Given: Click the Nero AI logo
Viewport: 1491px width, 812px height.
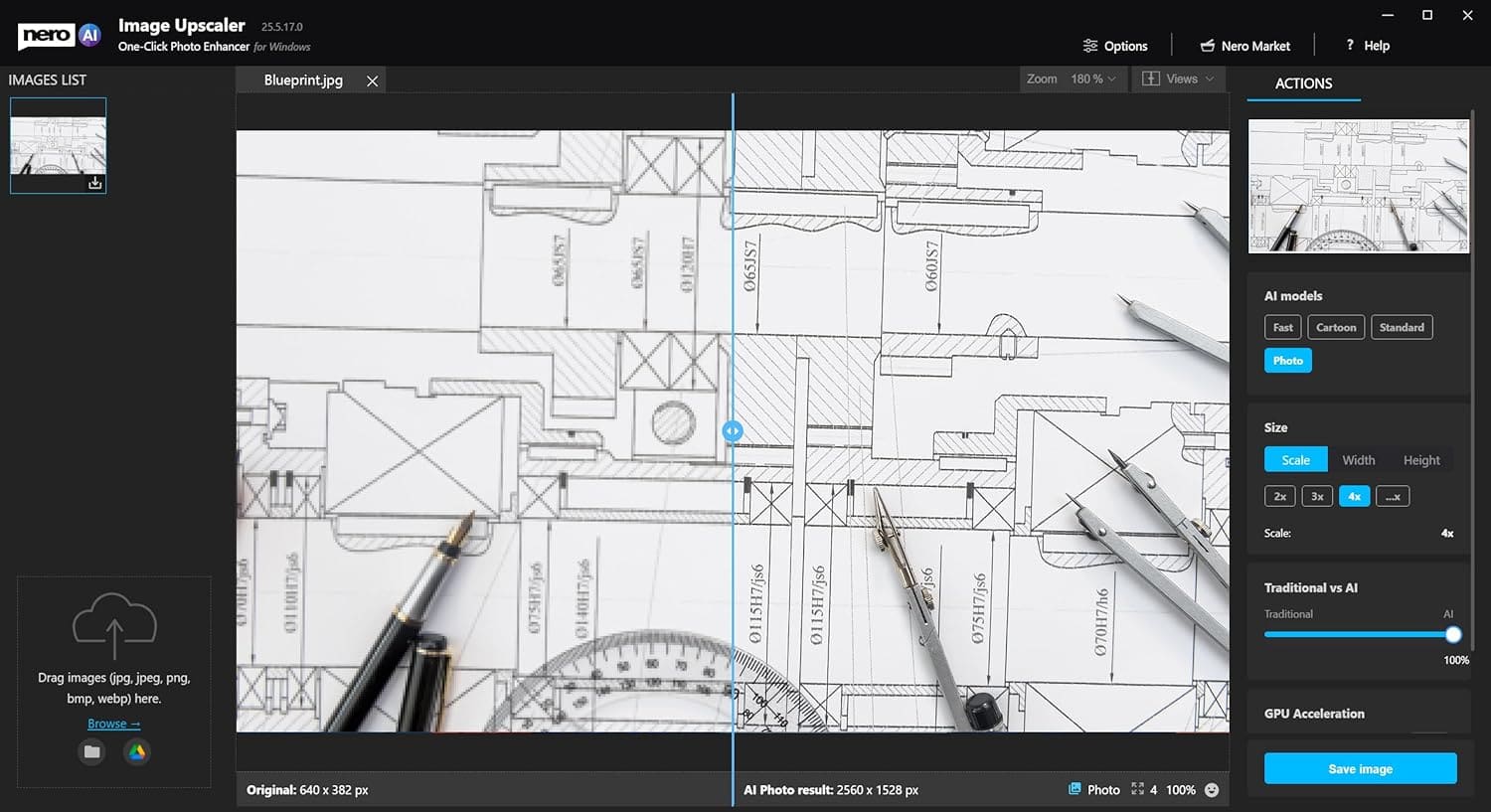Looking at the screenshot, I should click(x=60, y=36).
